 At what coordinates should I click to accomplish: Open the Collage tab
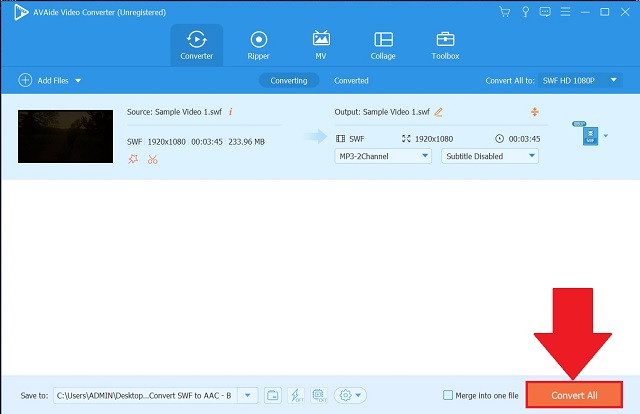click(383, 45)
